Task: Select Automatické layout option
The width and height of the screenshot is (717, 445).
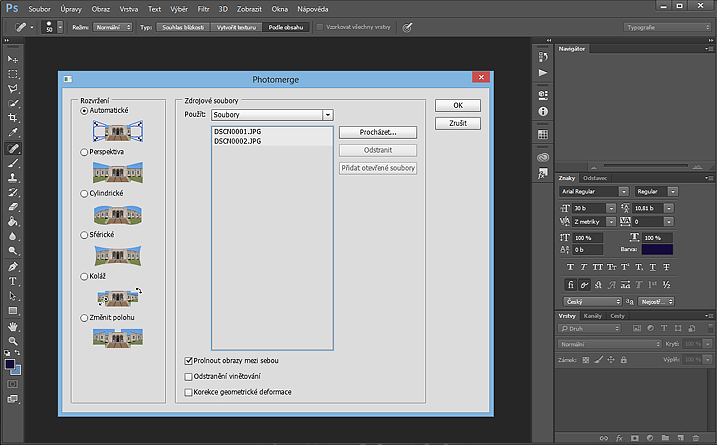Action: [84, 111]
